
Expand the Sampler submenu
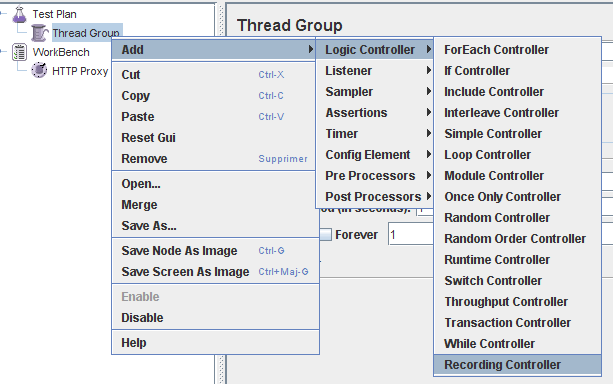click(374, 92)
